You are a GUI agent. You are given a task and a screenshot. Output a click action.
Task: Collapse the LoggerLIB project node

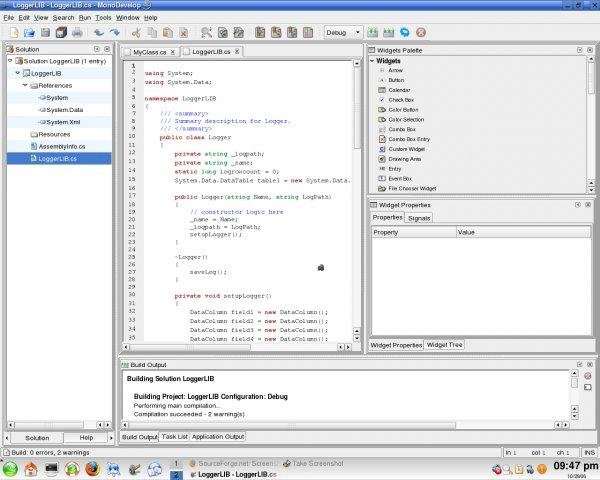(17, 73)
